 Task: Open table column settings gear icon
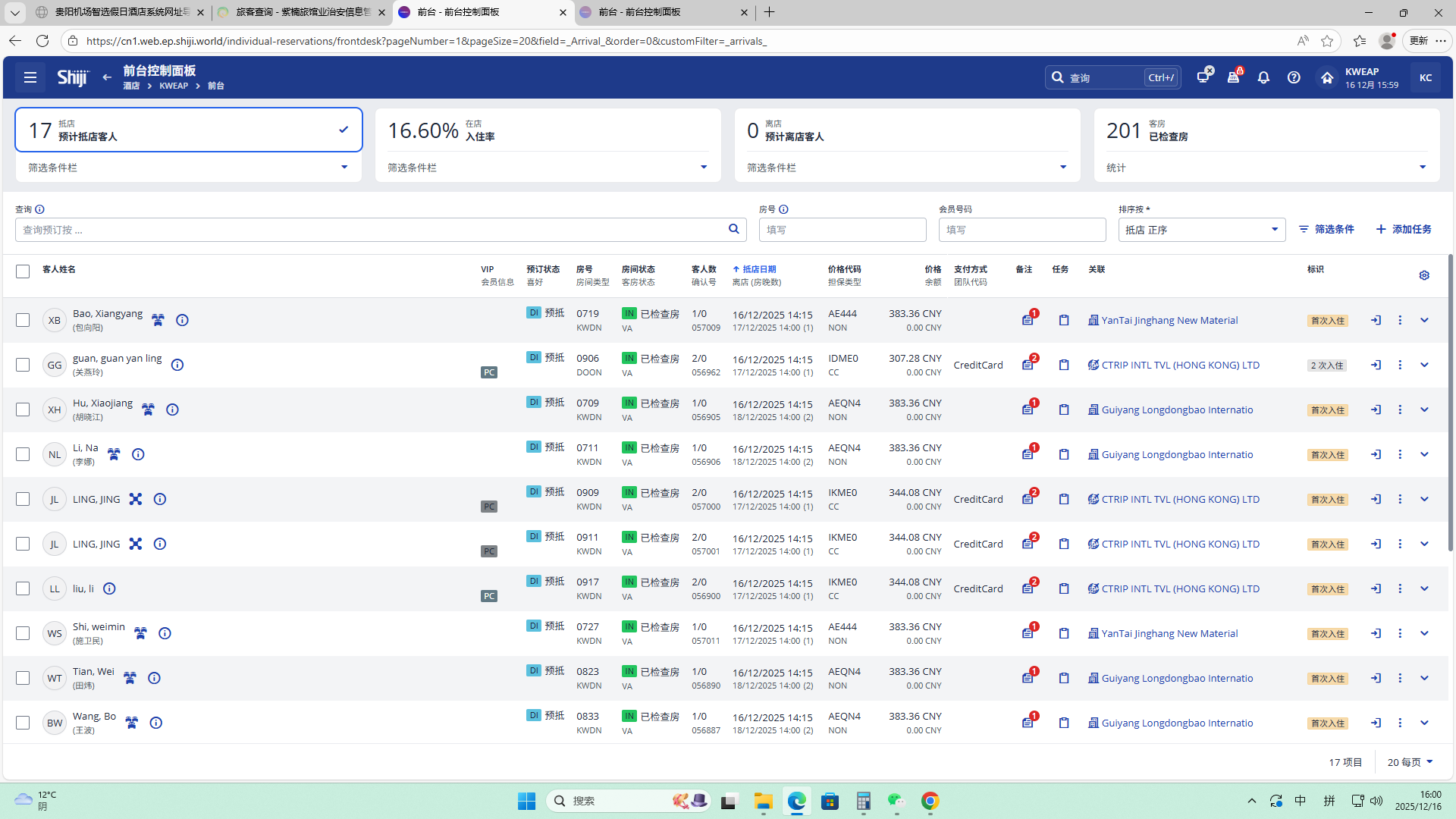tap(1424, 275)
